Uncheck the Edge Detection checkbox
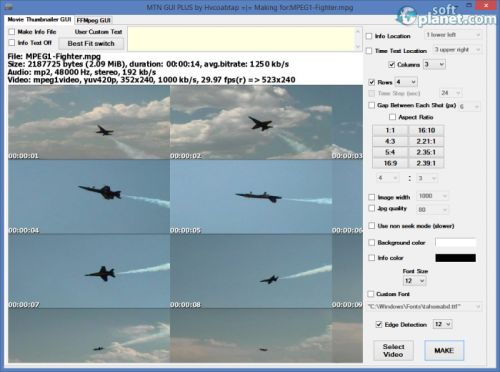The width and height of the screenshot is (500, 372). tap(379, 324)
